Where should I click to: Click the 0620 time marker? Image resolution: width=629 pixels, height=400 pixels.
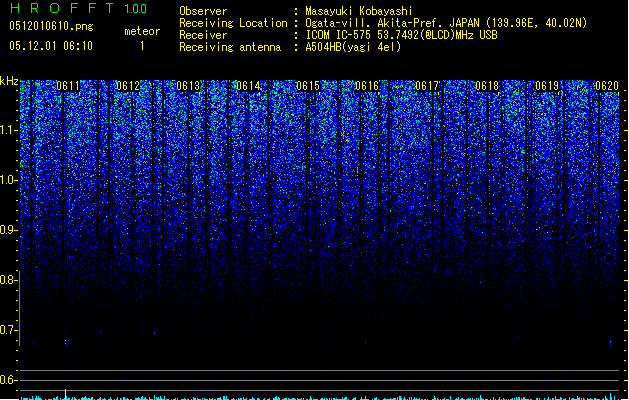607,86
